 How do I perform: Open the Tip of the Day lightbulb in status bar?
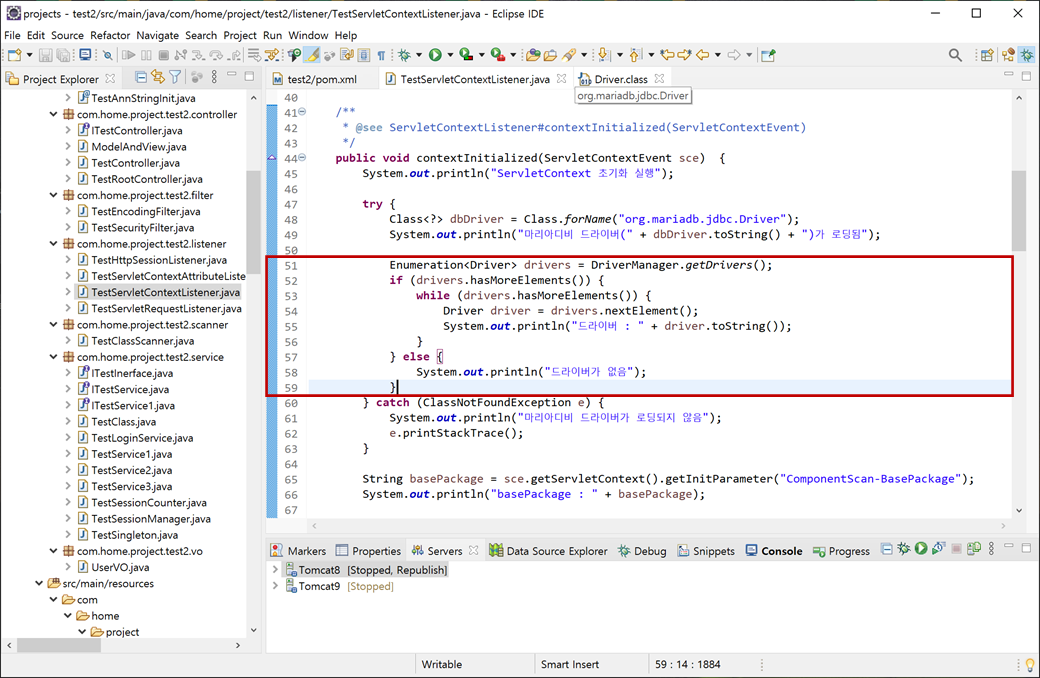(1029, 664)
